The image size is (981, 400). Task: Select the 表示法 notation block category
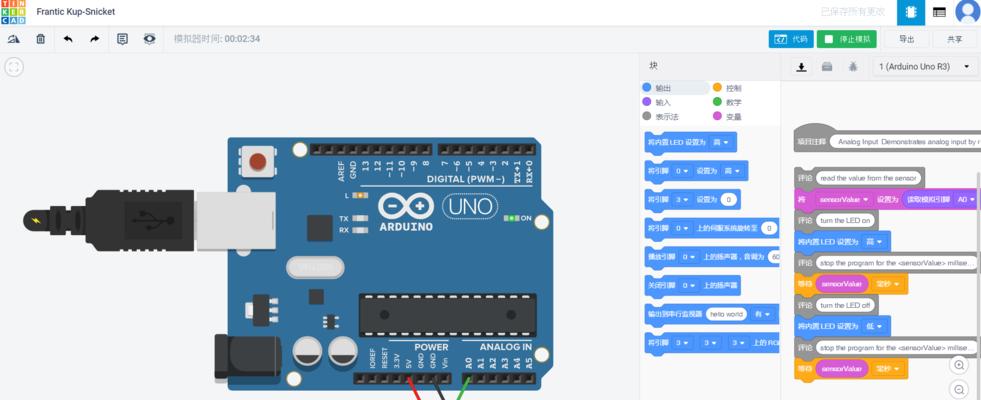point(661,116)
